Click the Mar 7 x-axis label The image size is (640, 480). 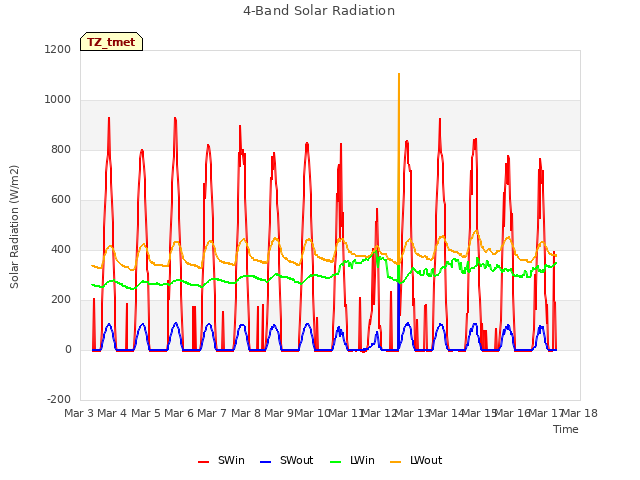point(212,413)
